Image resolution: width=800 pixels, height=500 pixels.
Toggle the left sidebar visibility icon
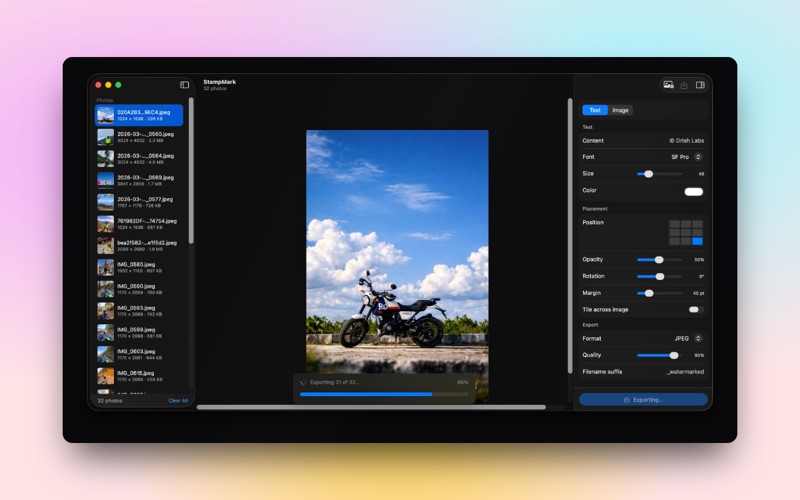coord(184,85)
